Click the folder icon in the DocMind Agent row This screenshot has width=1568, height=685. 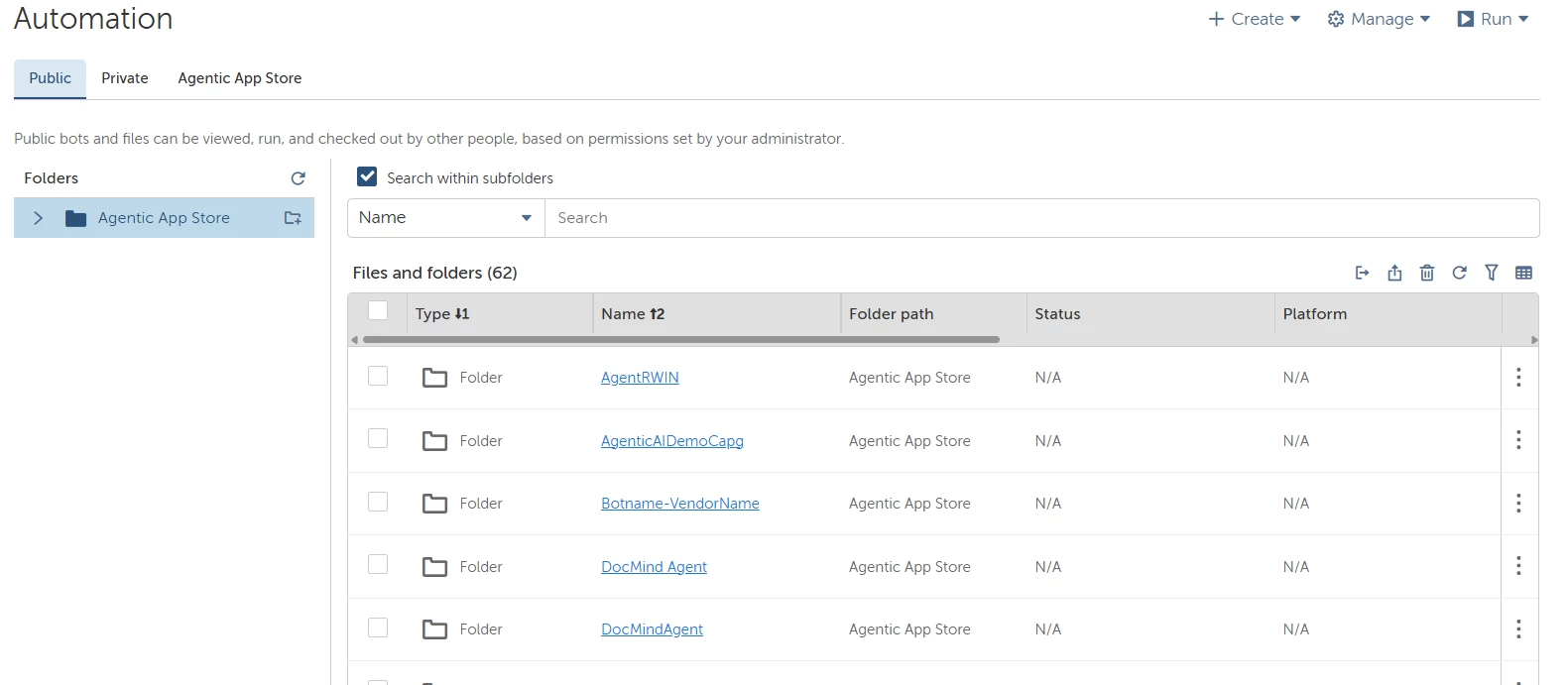(434, 567)
